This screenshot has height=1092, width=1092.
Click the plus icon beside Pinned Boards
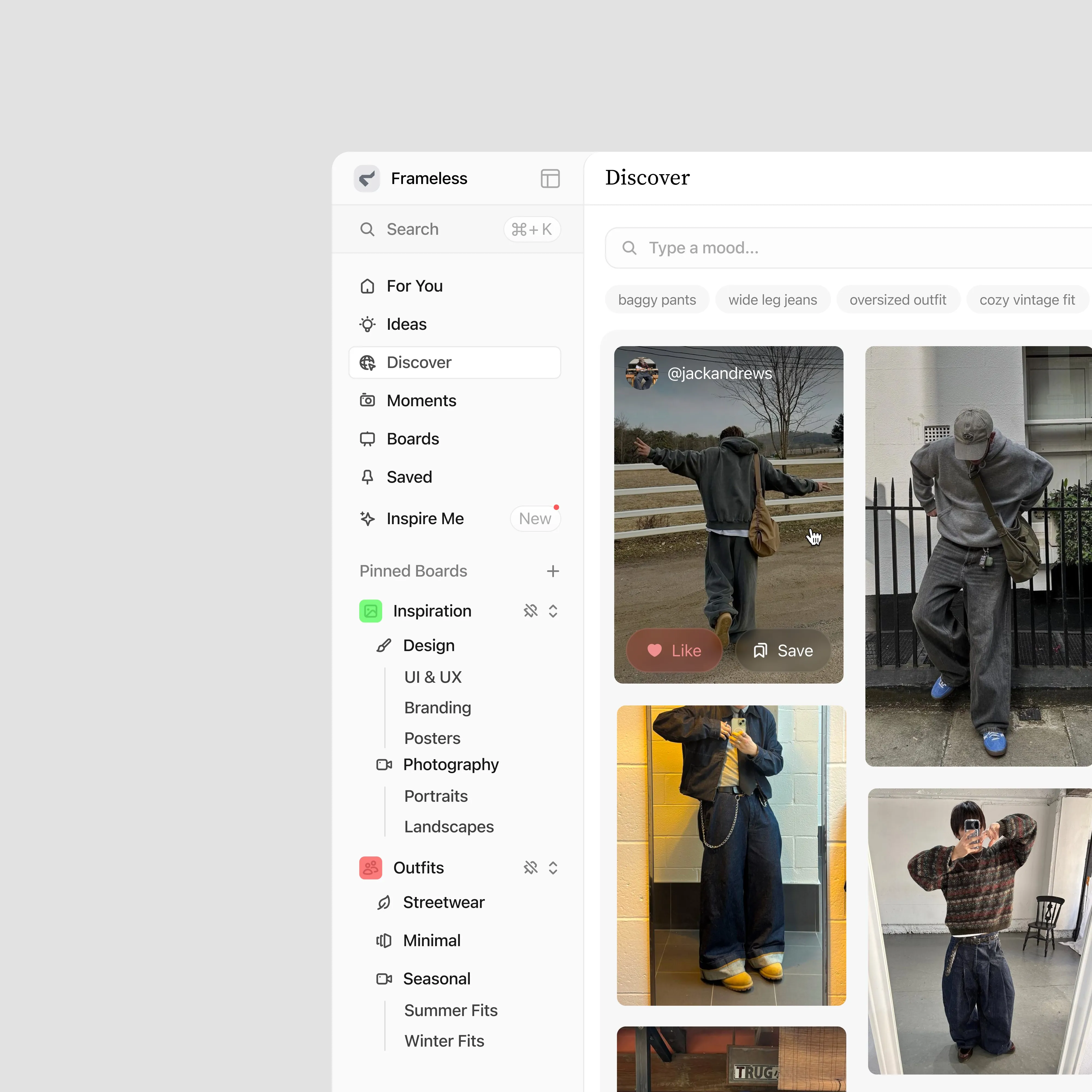tap(553, 571)
